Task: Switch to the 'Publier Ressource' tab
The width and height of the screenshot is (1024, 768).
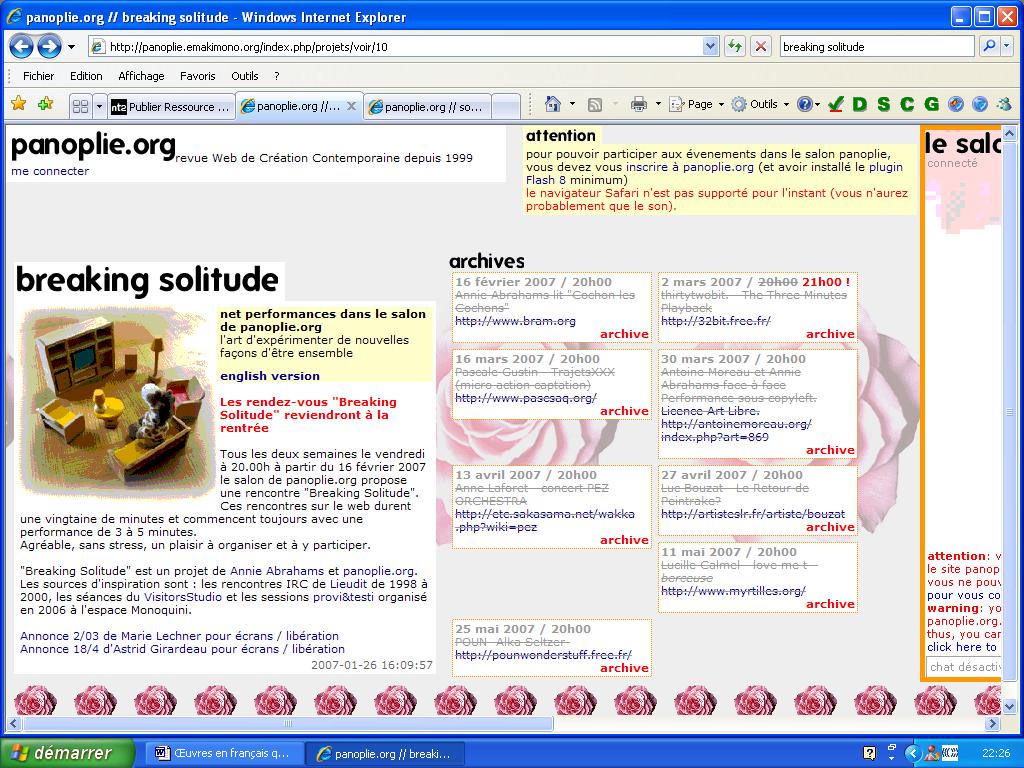Action: click(x=171, y=106)
